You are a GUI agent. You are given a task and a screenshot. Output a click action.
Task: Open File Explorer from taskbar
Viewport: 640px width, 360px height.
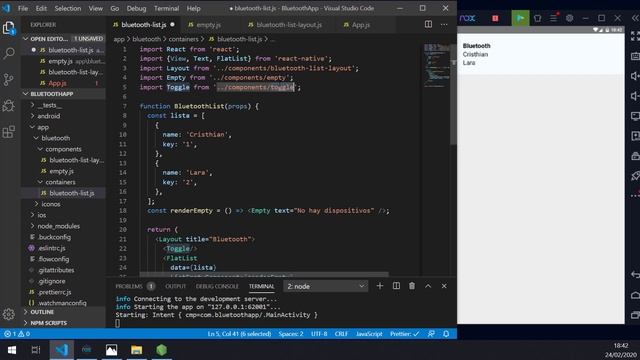(136, 350)
